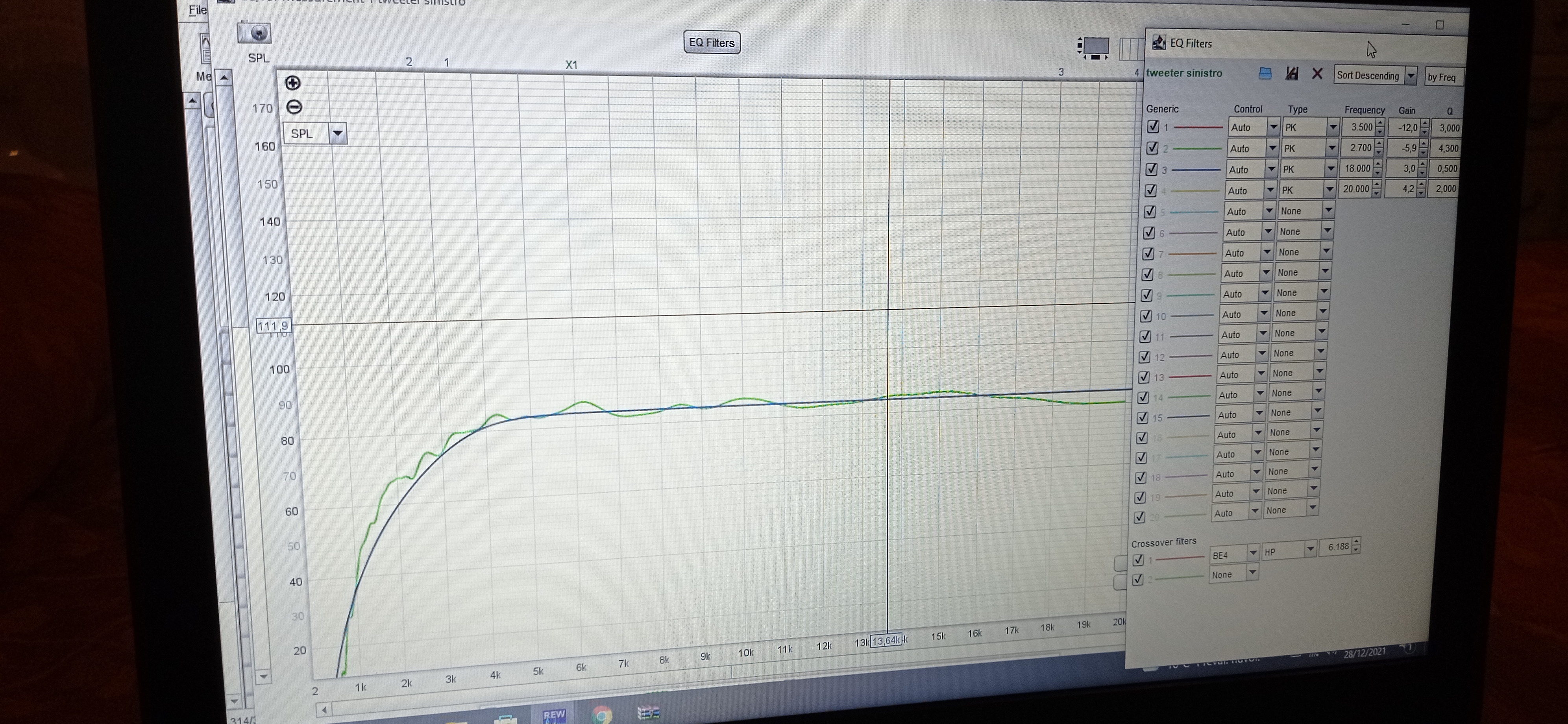Toggle filter 2 checkbox

pos(1152,148)
